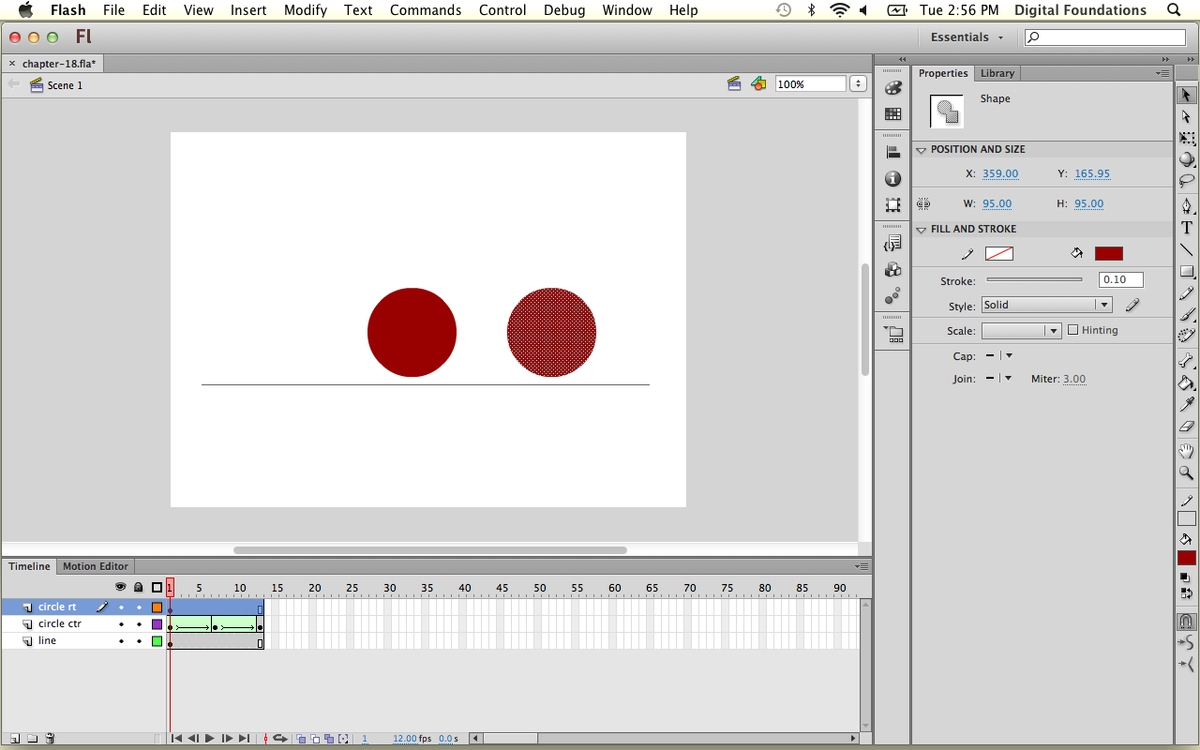Enable the Hinting checkbox
The width and height of the screenshot is (1200, 750).
click(x=1073, y=330)
